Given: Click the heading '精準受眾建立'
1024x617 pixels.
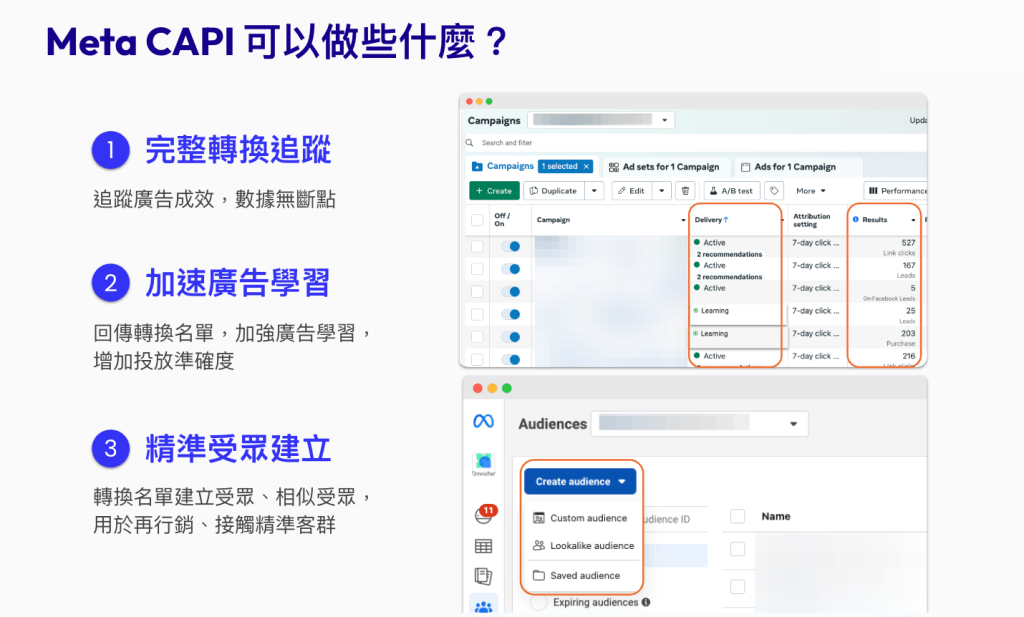Looking at the screenshot, I should (x=238, y=449).
